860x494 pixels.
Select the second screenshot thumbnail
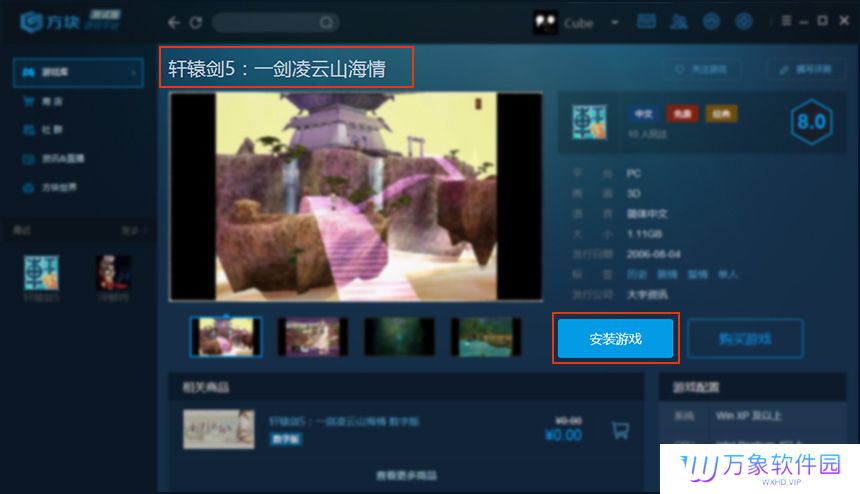click(x=313, y=337)
